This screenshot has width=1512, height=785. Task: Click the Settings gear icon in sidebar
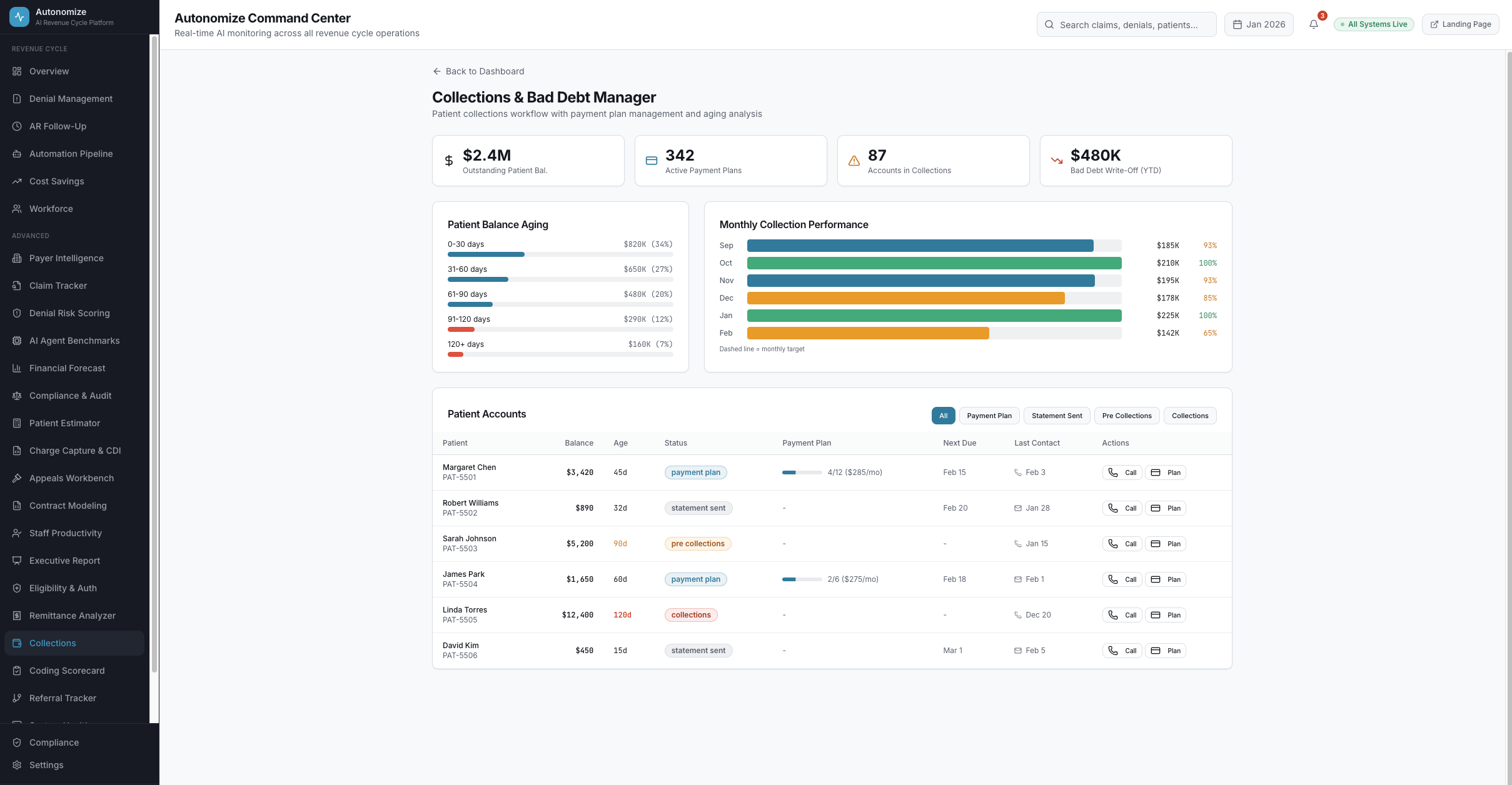click(17, 765)
